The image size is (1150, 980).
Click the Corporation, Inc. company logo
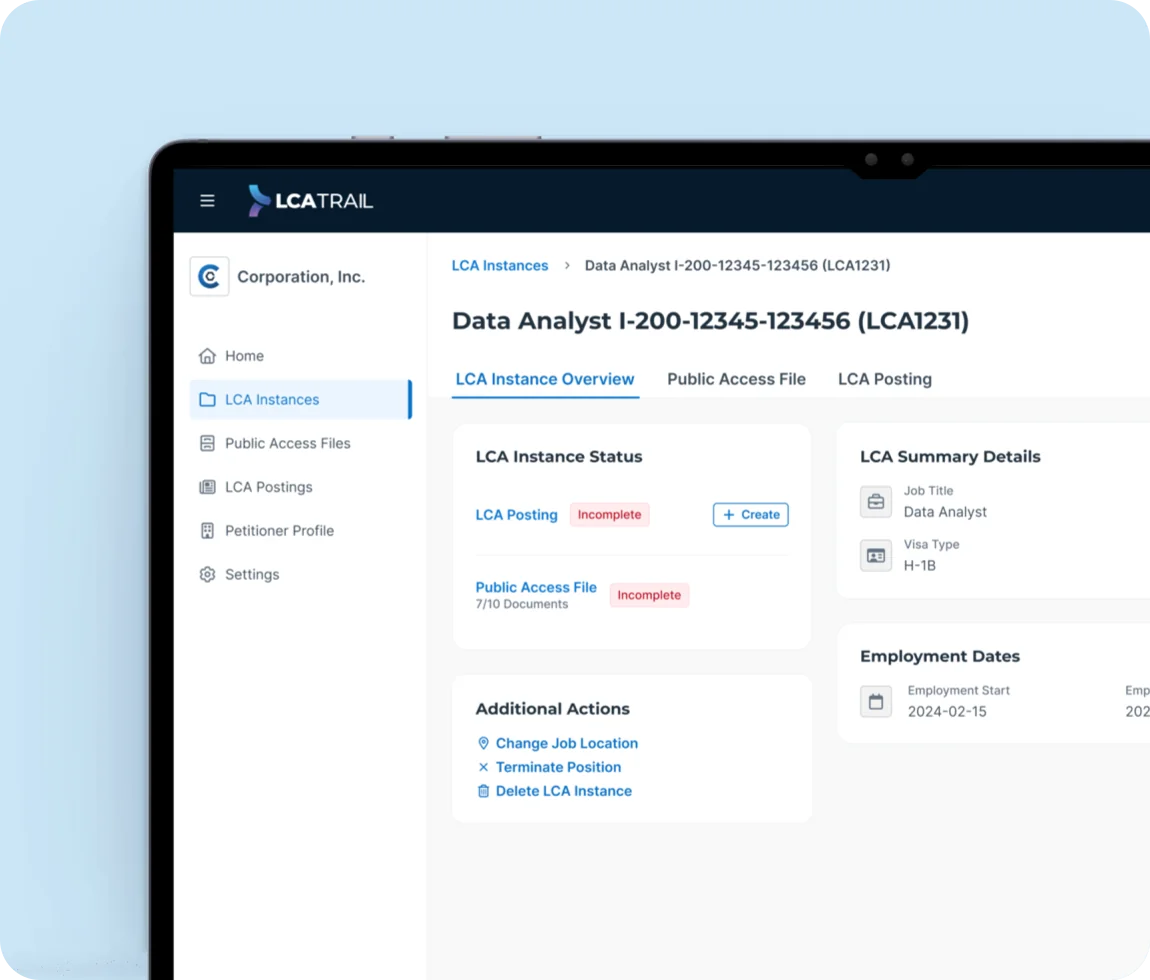tap(209, 277)
